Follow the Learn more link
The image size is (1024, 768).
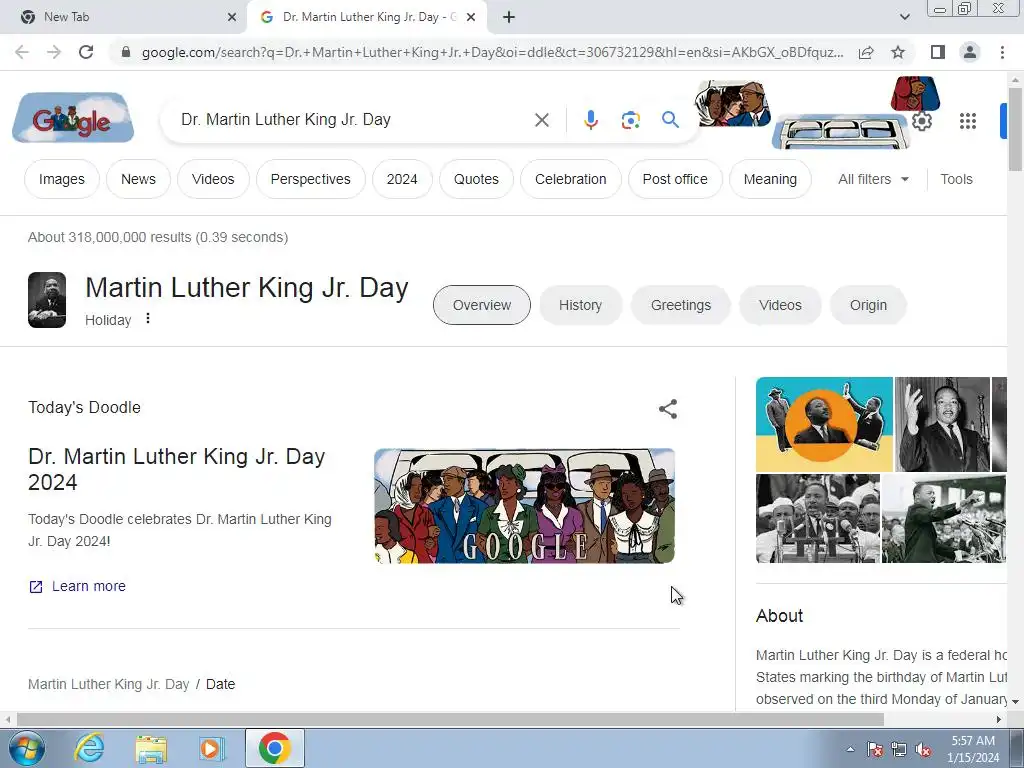click(x=77, y=586)
